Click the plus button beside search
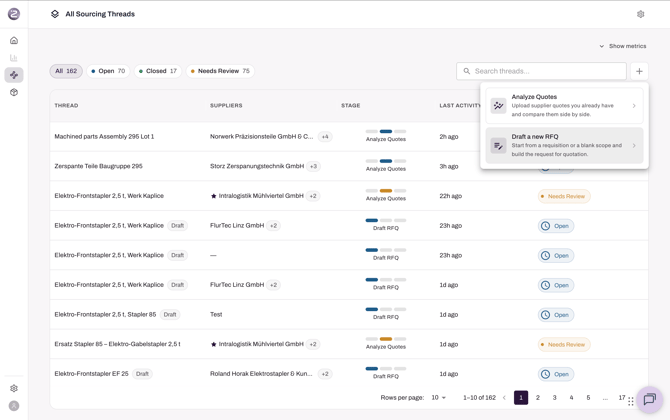 (639, 71)
